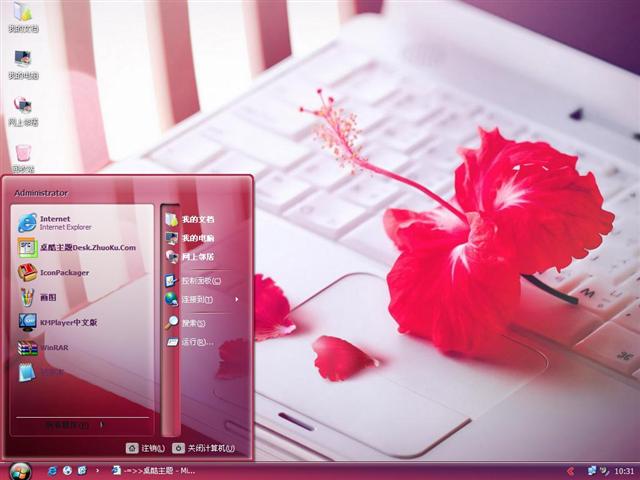Image resolution: width=640 pixels, height=480 pixels.
Task: Click the tray icon just left of the clock
Action: (604, 471)
